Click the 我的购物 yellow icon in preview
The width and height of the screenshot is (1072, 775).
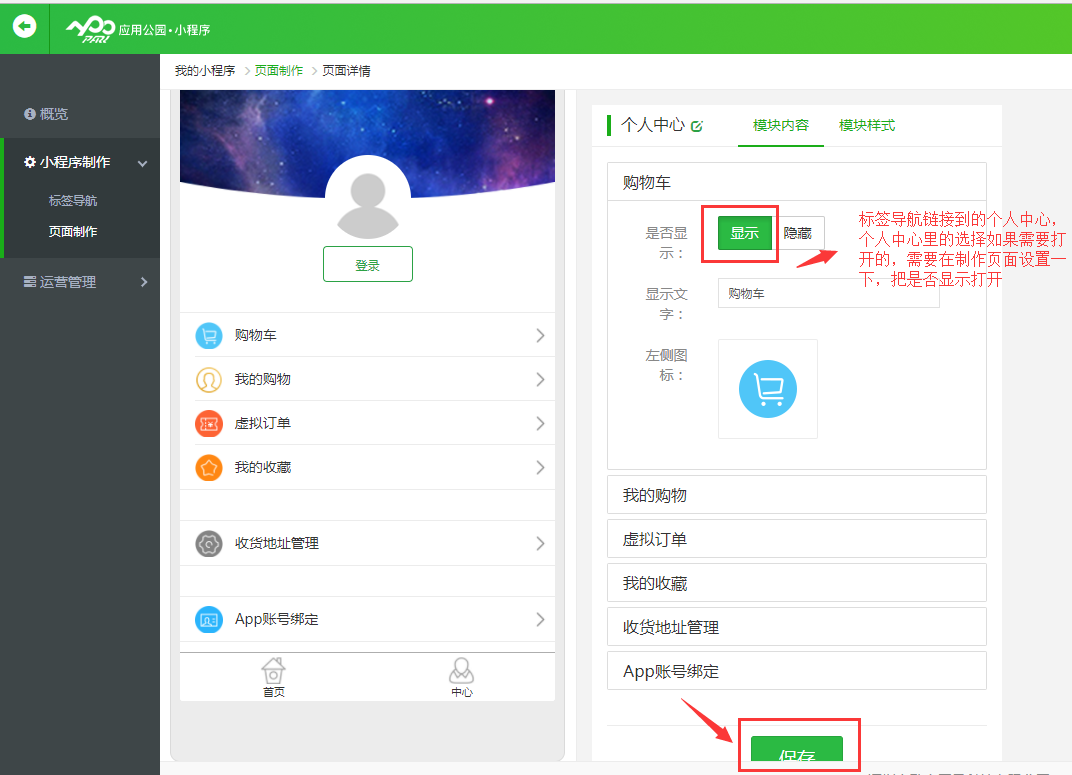(x=208, y=380)
